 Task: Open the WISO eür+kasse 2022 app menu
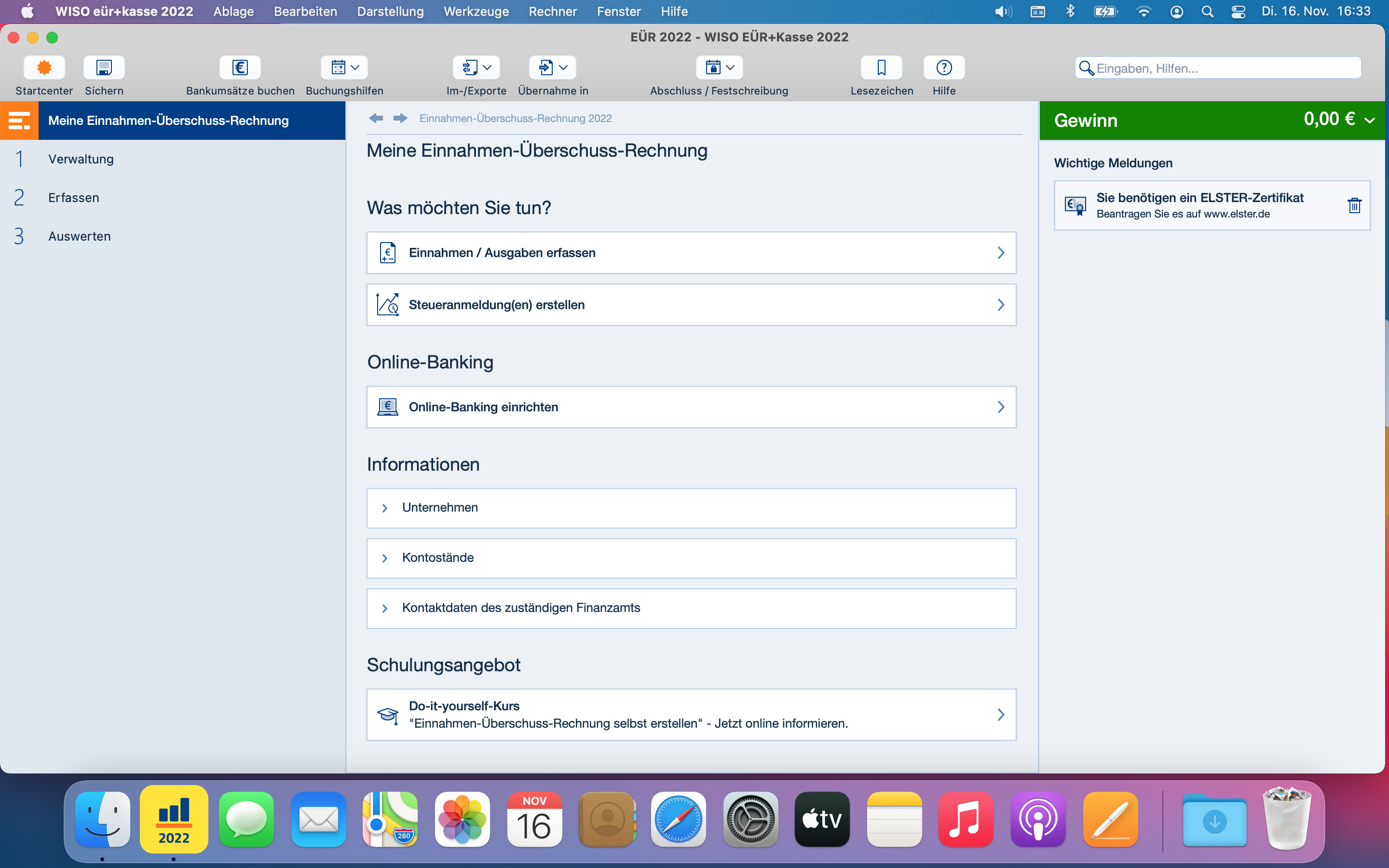124,12
